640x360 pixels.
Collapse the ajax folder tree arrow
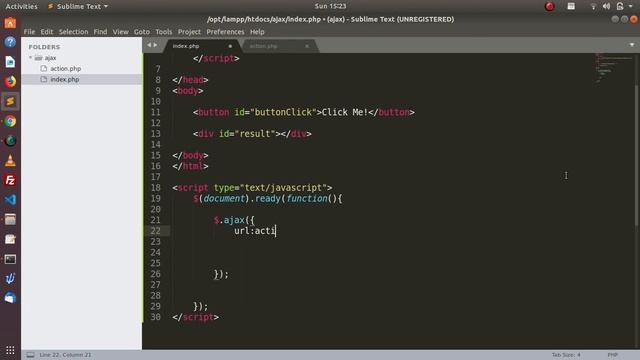pos(30,58)
